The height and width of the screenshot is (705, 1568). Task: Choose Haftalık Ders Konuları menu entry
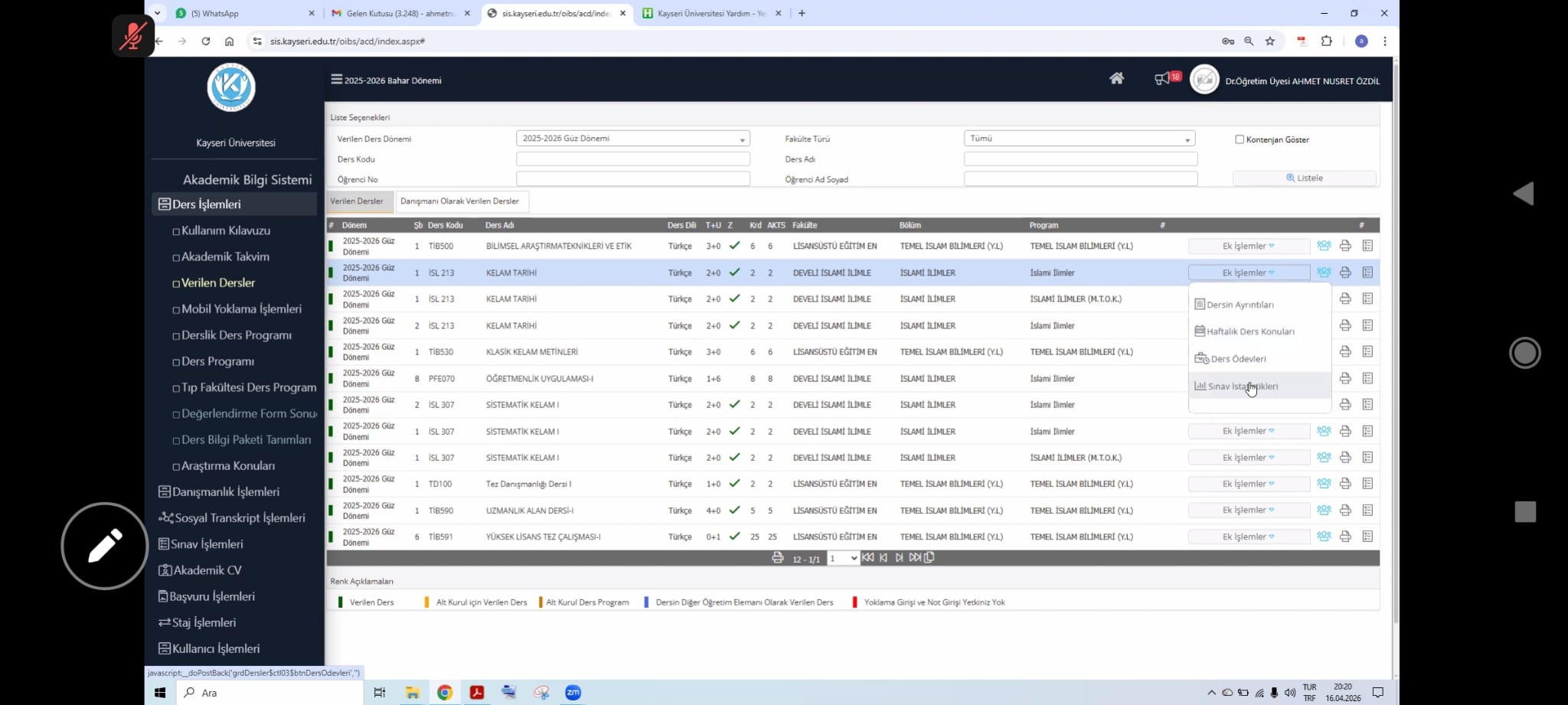click(1249, 331)
